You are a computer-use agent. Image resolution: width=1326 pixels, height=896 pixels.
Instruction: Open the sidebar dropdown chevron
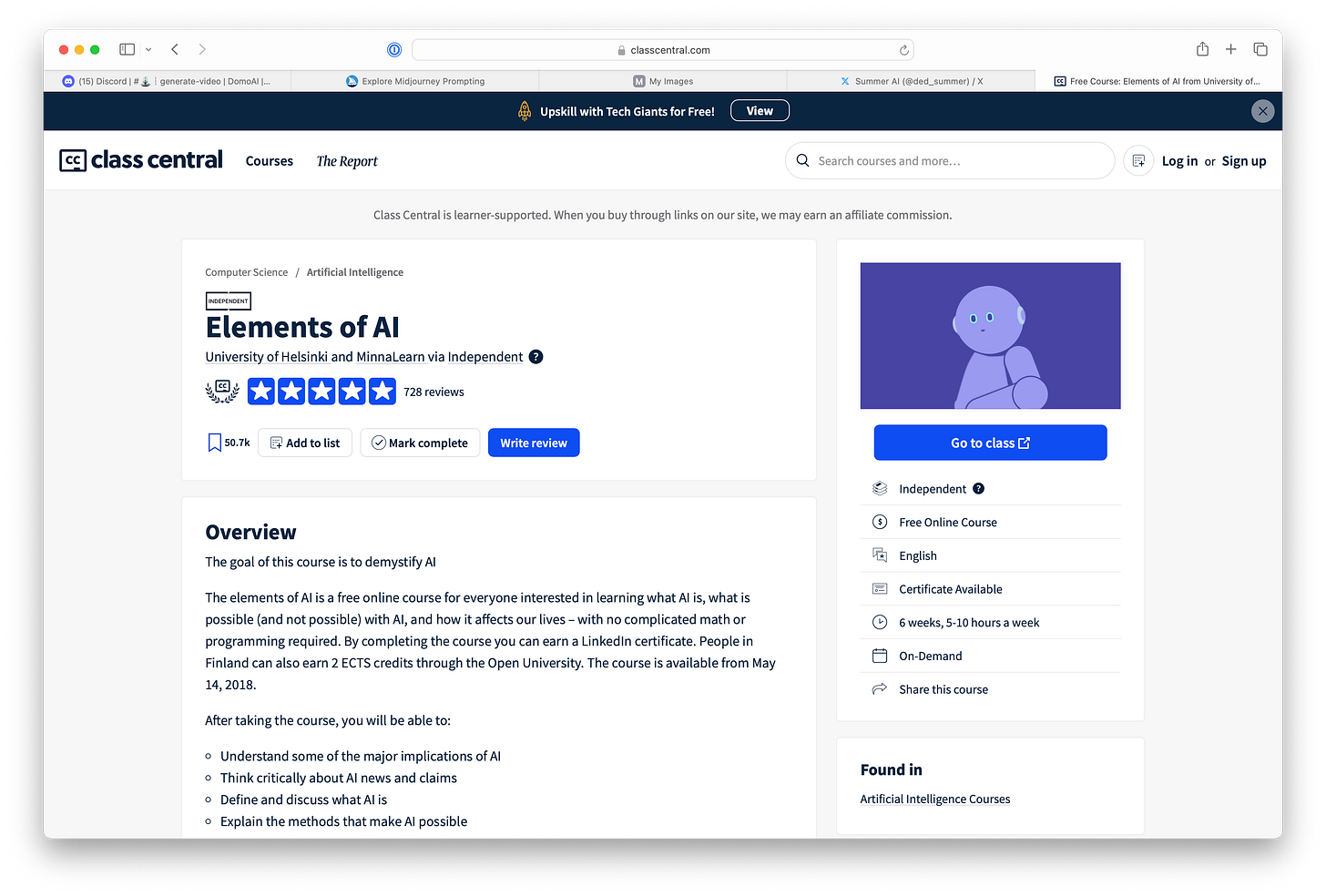pyautogui.click(x=148, y=49)
